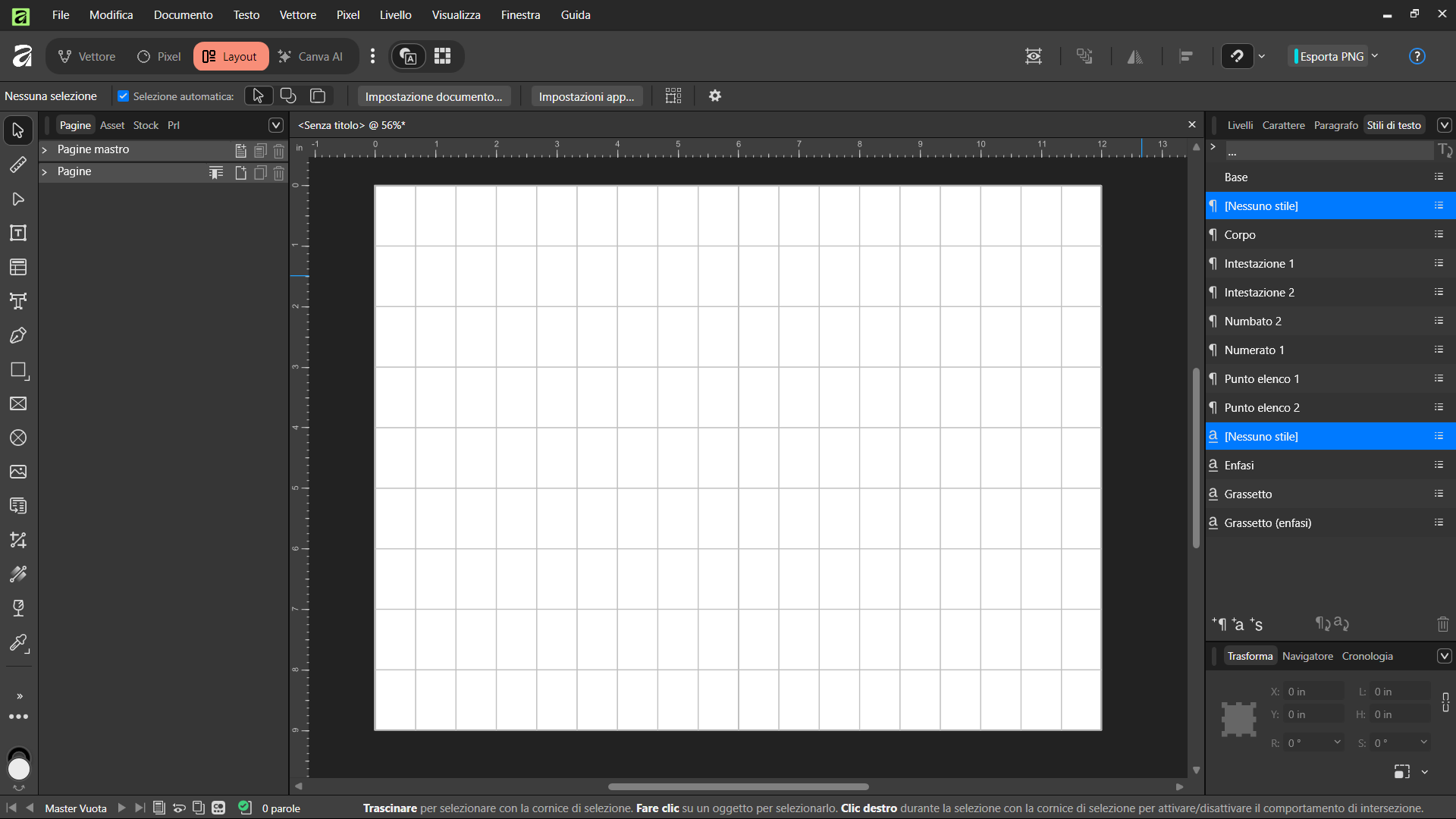Delete the selected text style trash icon

[1442, 624]
